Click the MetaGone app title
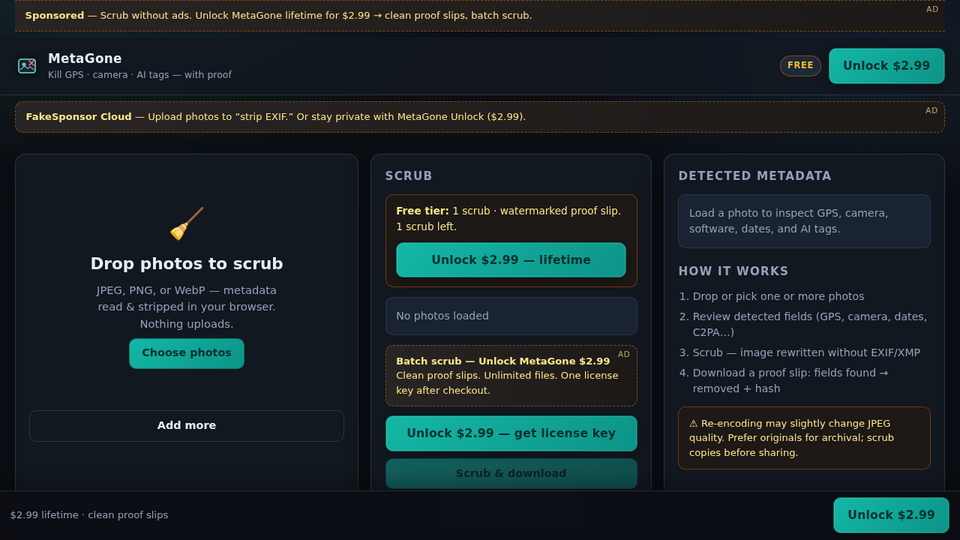The height and width of the screenshot is (540, 960). coord(85,58)
